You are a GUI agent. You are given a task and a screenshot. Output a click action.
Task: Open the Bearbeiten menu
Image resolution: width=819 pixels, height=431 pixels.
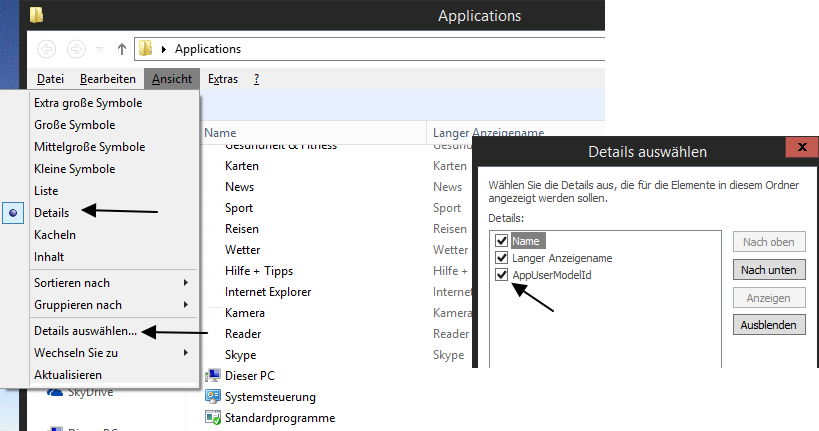108,79
